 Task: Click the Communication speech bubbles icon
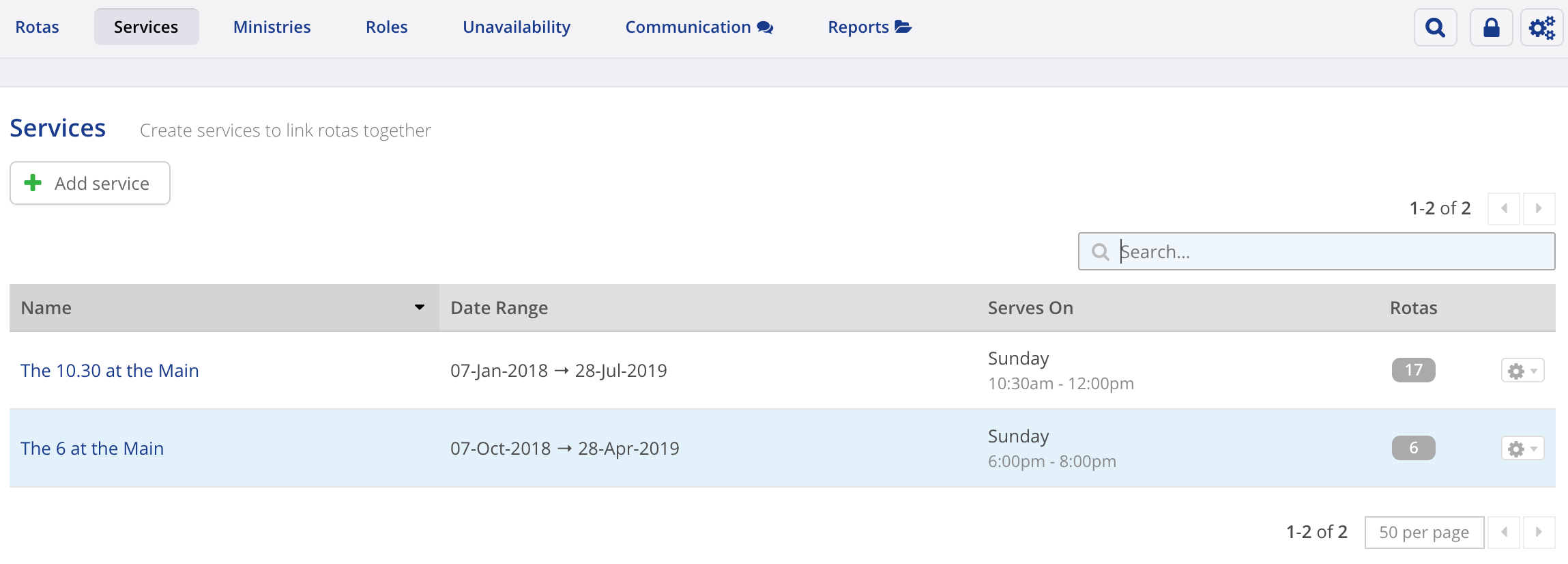pos(765,27)
